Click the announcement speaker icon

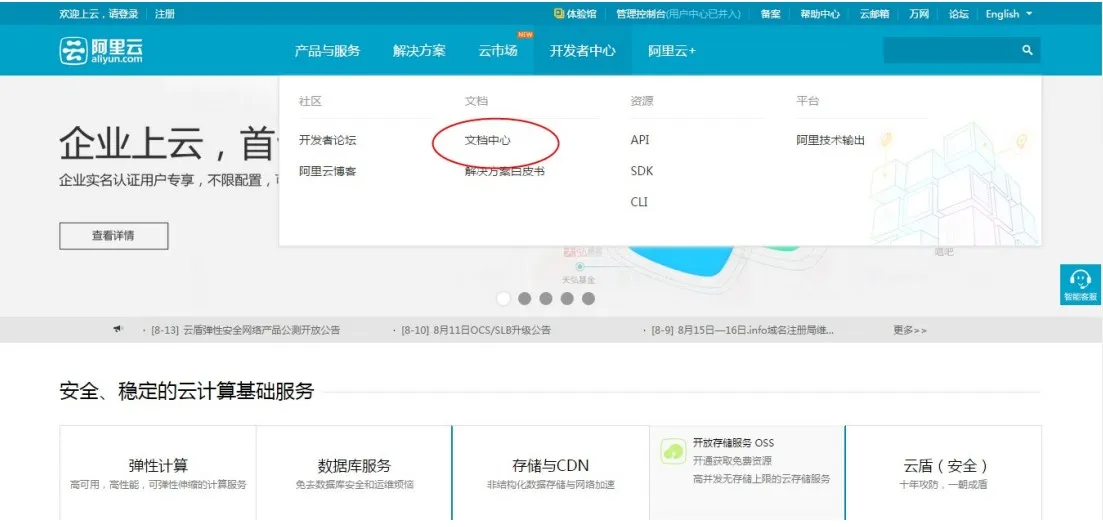point(118,329)
